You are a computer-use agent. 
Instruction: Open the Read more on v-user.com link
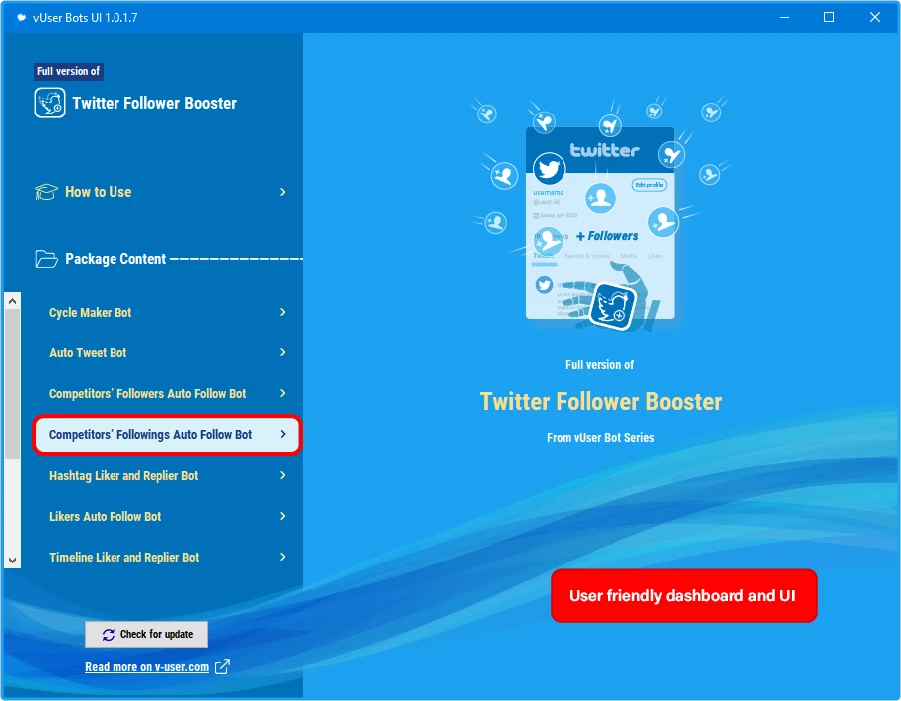(147, 667)
